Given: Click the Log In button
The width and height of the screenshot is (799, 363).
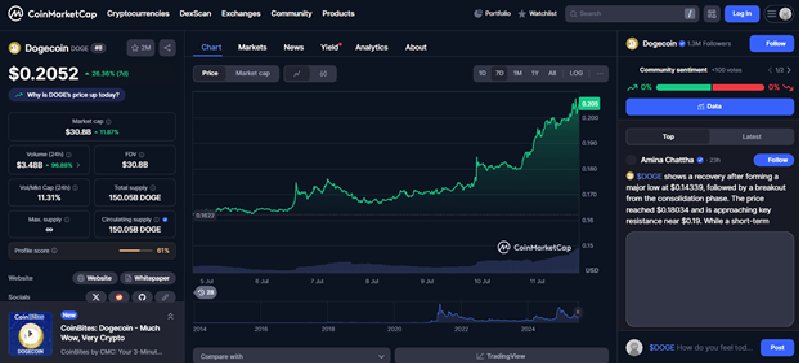Looking at the screenshot, I should (742, 14).
